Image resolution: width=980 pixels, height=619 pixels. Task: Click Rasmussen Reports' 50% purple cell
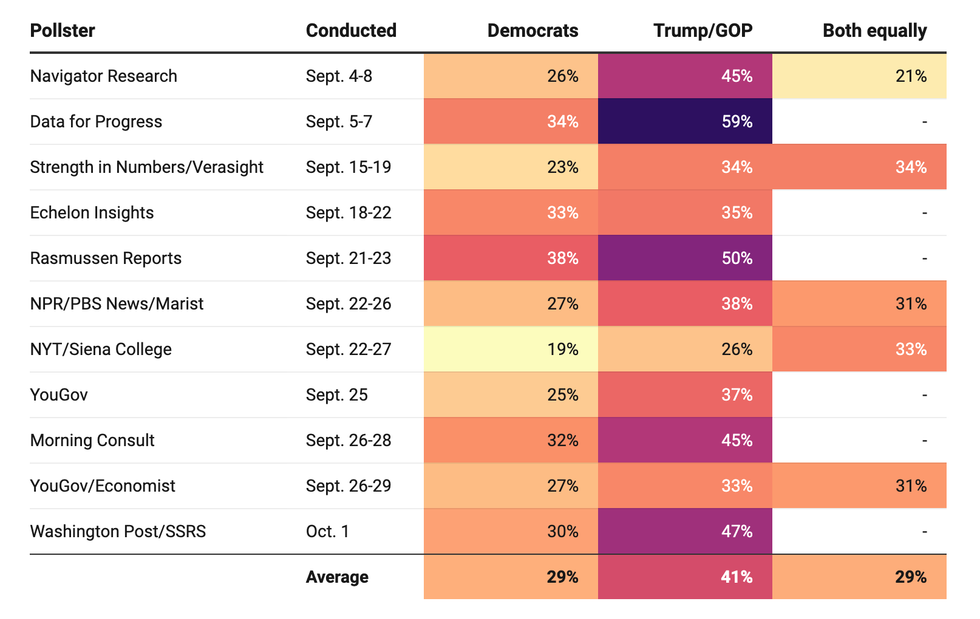[685, 258]
